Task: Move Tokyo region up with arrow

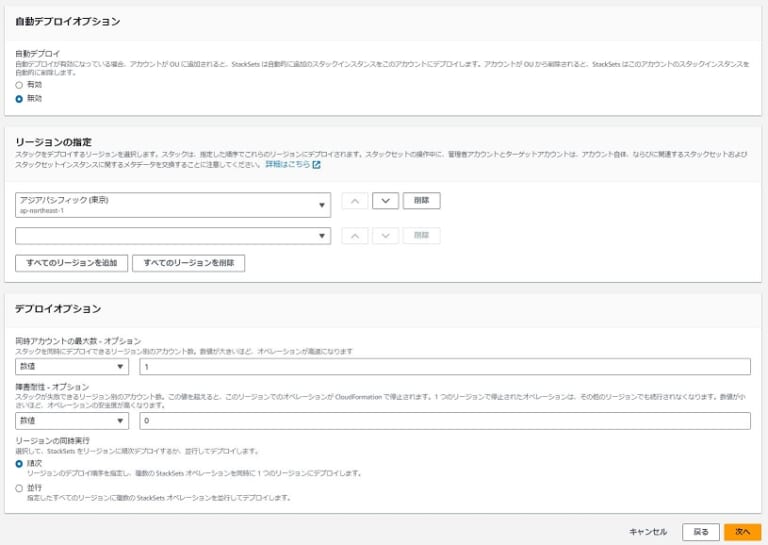Action: coord(355,201)
